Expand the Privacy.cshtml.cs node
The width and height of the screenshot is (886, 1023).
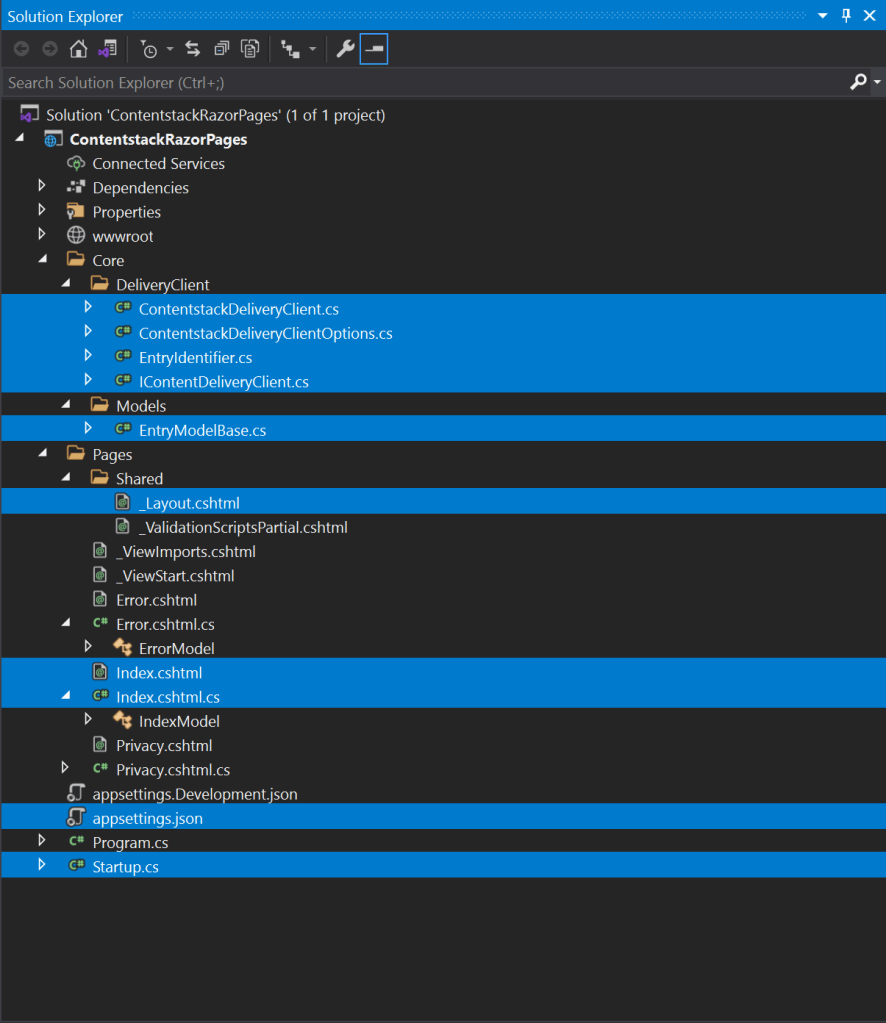point(66,768)
